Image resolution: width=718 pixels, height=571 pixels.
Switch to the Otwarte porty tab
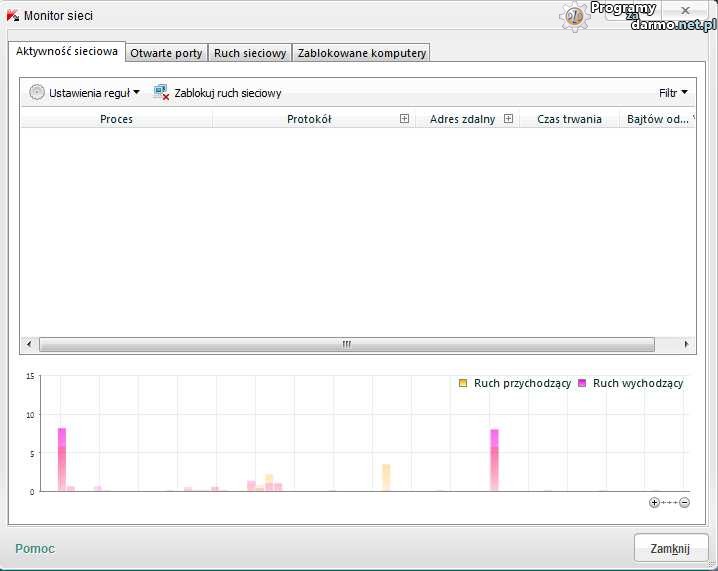click(x=166, y=53)
